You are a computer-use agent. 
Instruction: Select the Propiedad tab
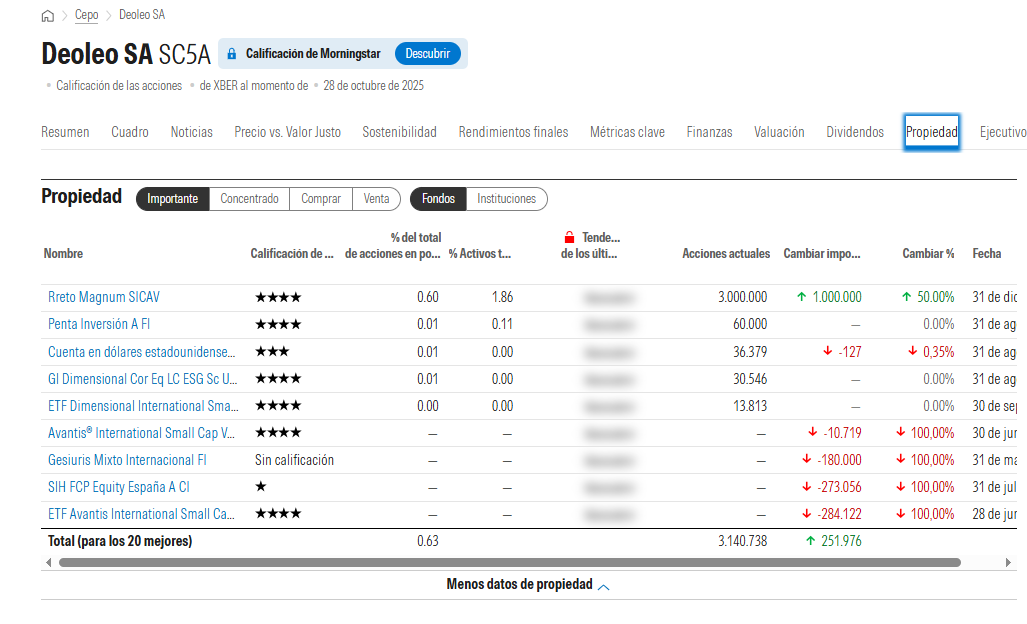pyautogui.click(x=931, y=132)
